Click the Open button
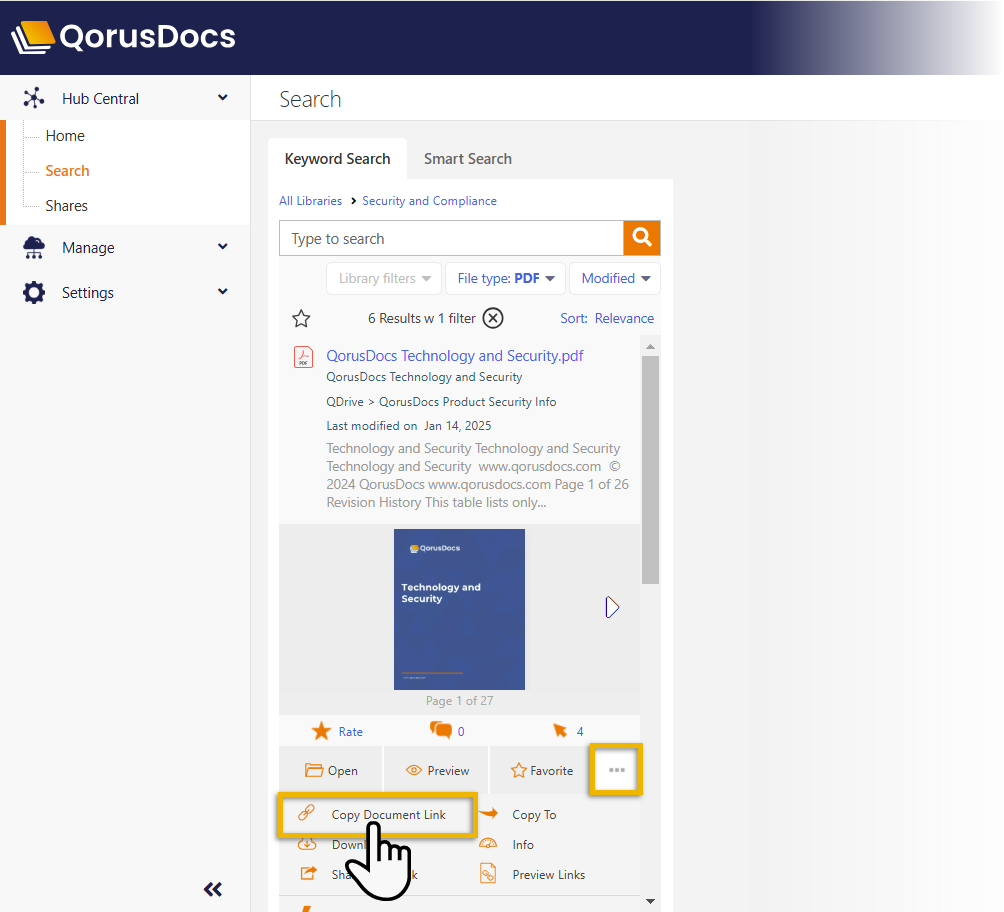This screenshot has height=912, width=1004. (330, 770)
